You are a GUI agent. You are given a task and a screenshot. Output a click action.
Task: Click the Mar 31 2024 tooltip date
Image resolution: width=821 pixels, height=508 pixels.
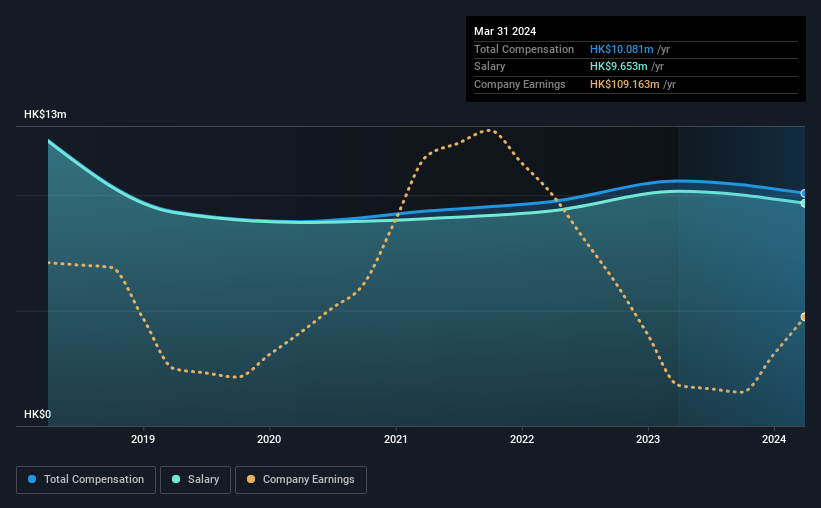tap(505, 31)
